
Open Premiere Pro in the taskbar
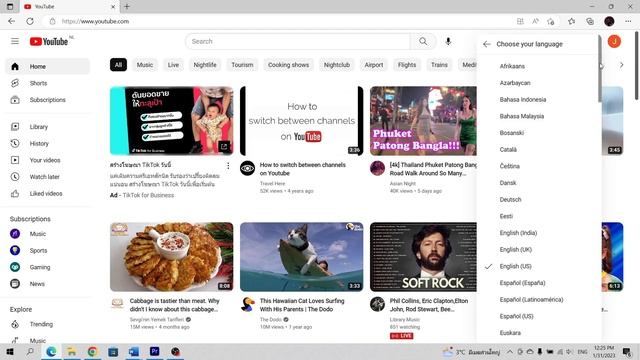click(x=155, y=351)
